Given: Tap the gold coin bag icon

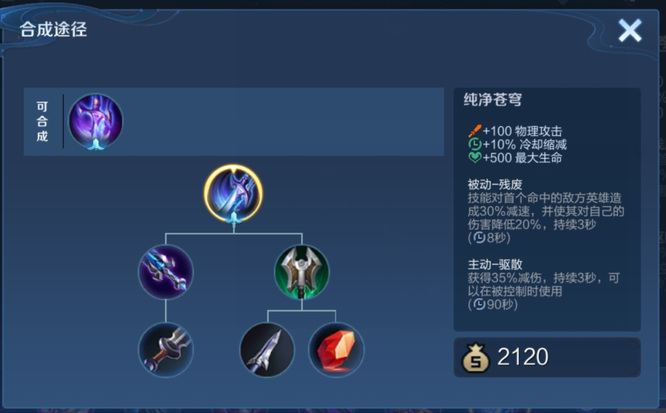Looking at the screenshot, I should coord(476,357).
